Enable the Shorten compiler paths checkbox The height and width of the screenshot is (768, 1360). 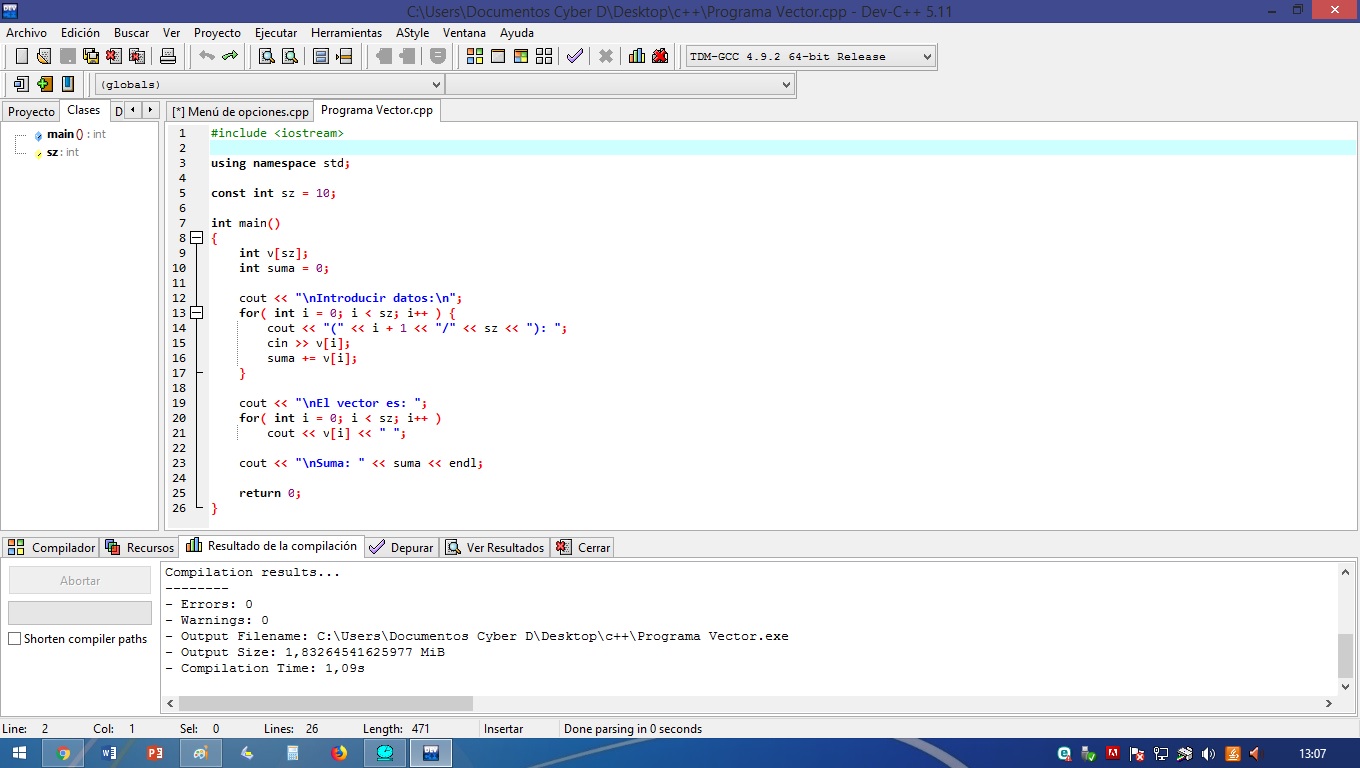click(x=15, y=639)
